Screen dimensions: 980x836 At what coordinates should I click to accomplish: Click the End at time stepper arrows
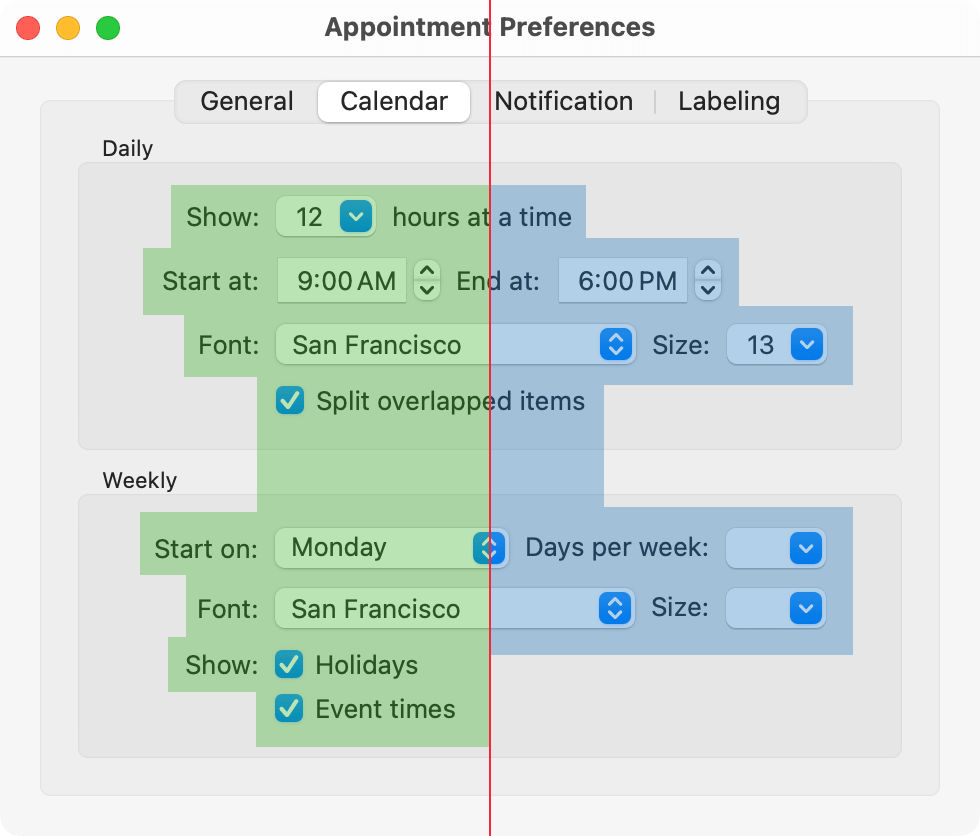pos(708,280)
